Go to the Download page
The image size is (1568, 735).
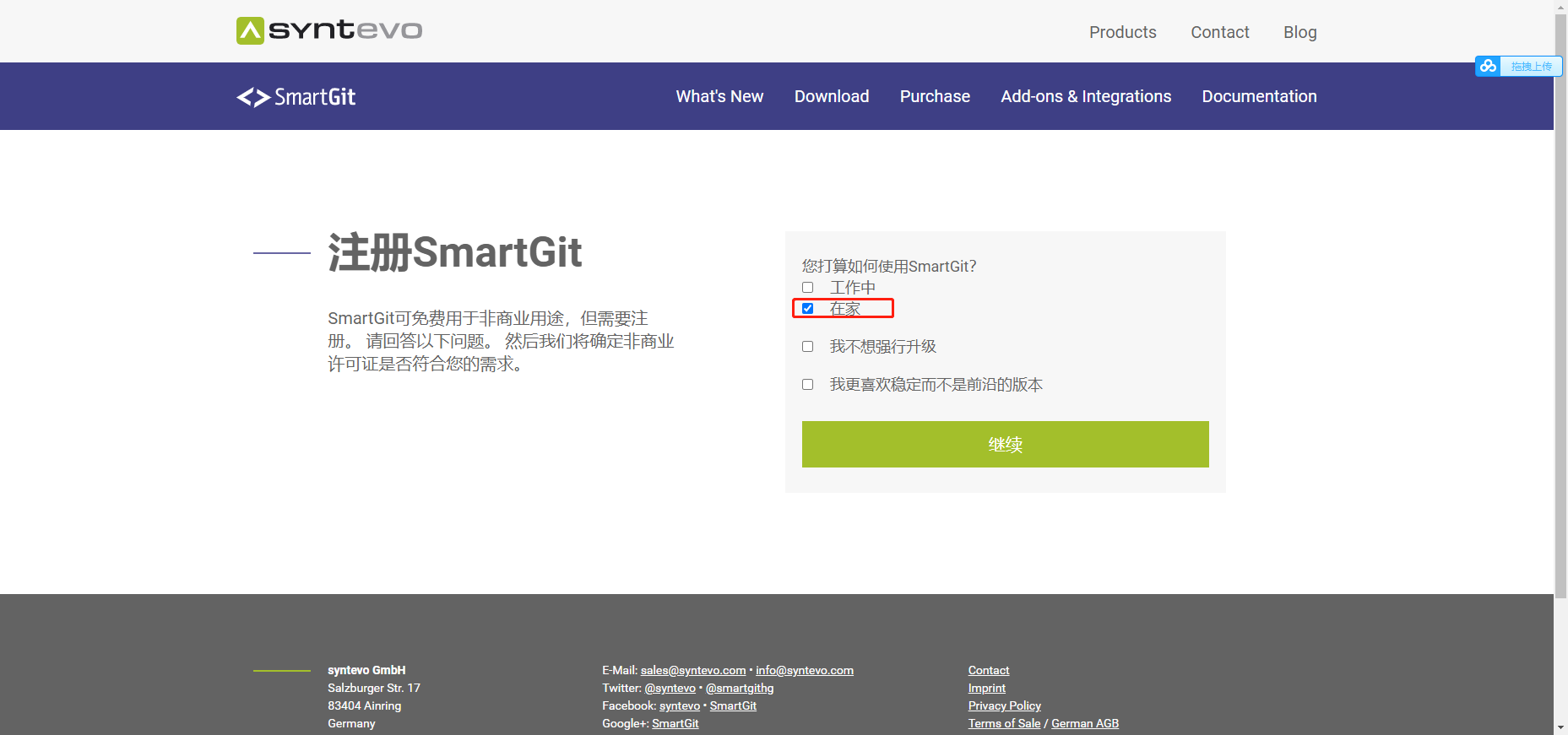click(x=831, y=96)
